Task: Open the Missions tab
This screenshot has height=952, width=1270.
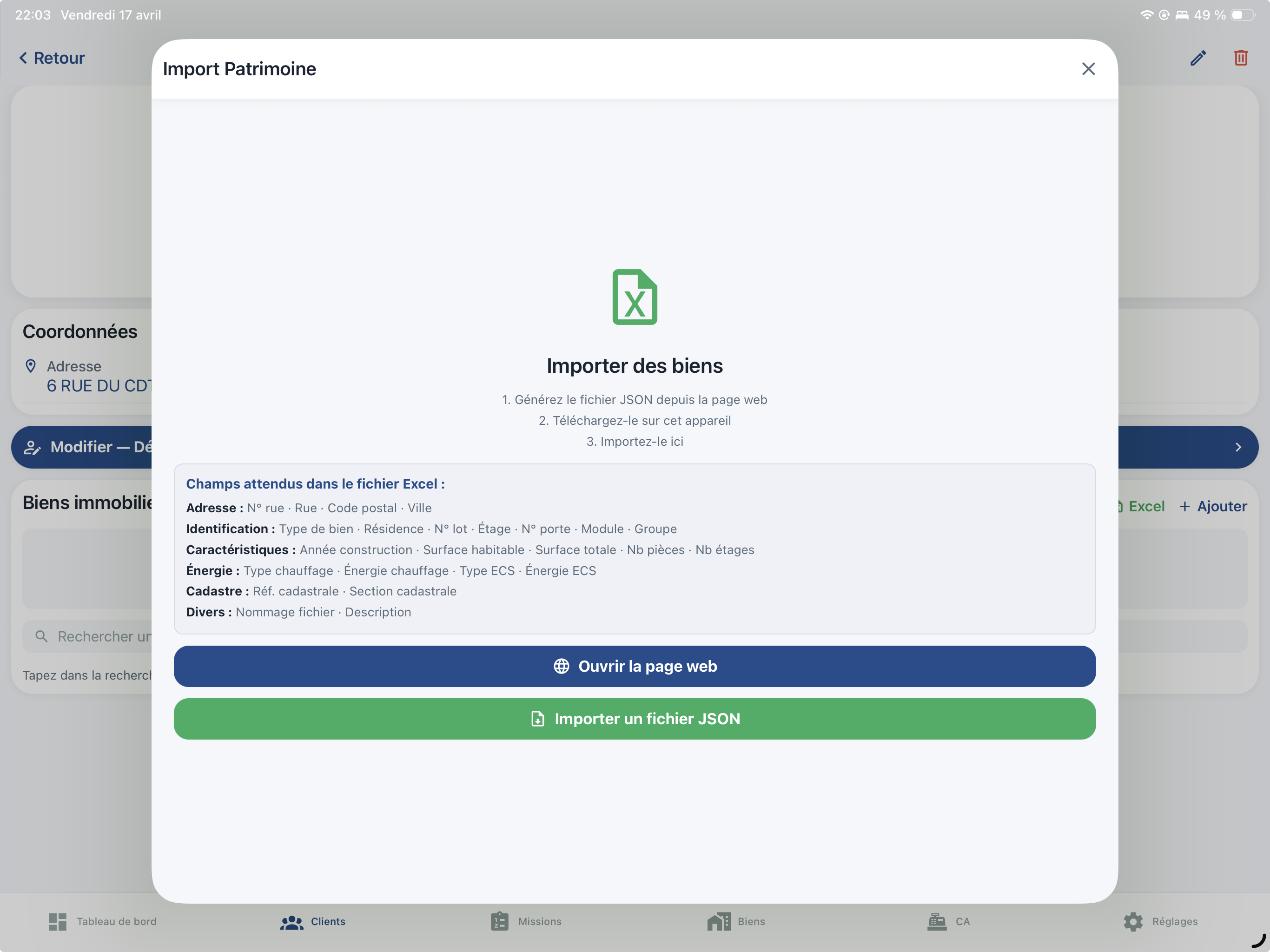Action: [x=526, y=922]
